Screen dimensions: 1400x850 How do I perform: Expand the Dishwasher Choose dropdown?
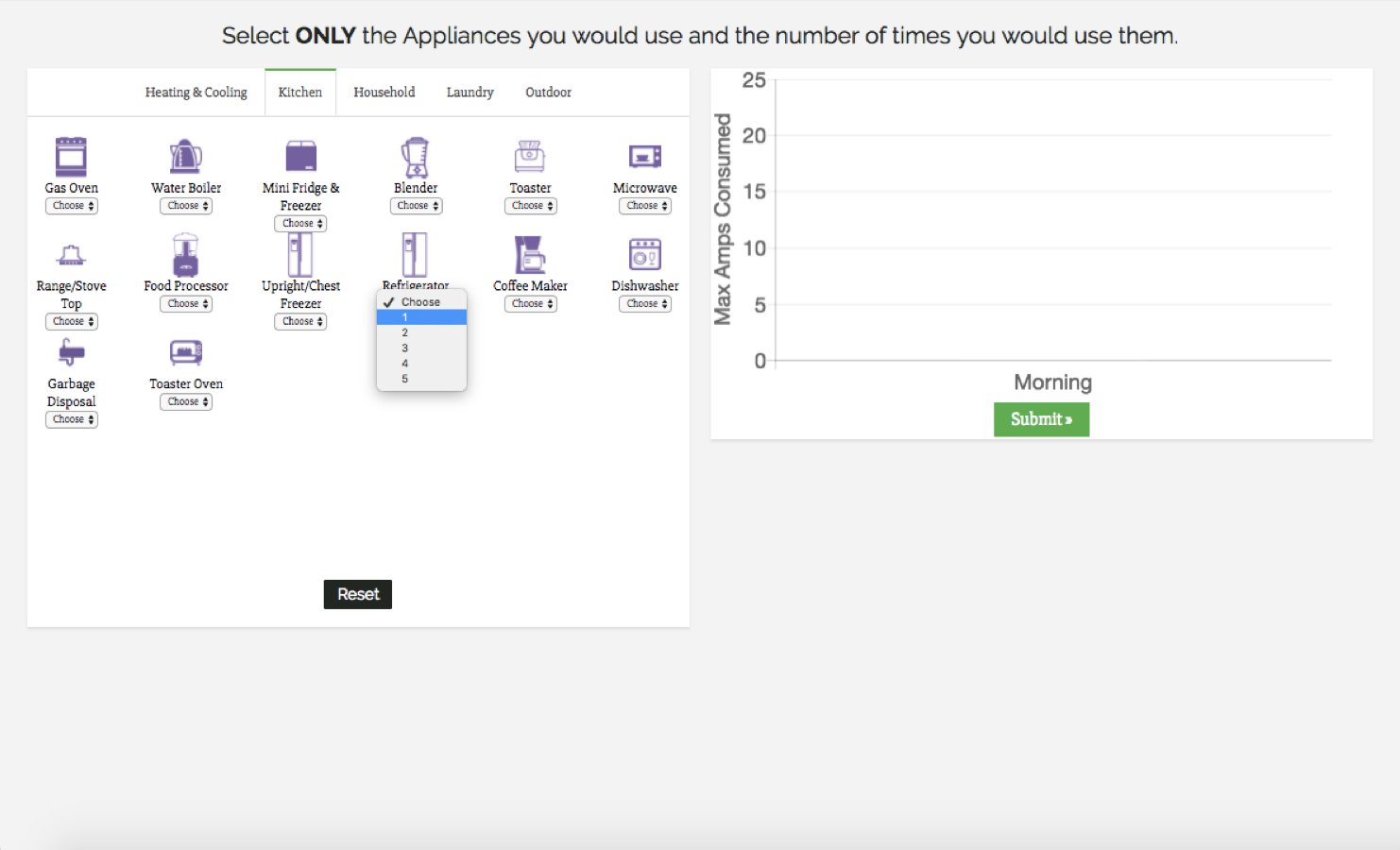645,304
